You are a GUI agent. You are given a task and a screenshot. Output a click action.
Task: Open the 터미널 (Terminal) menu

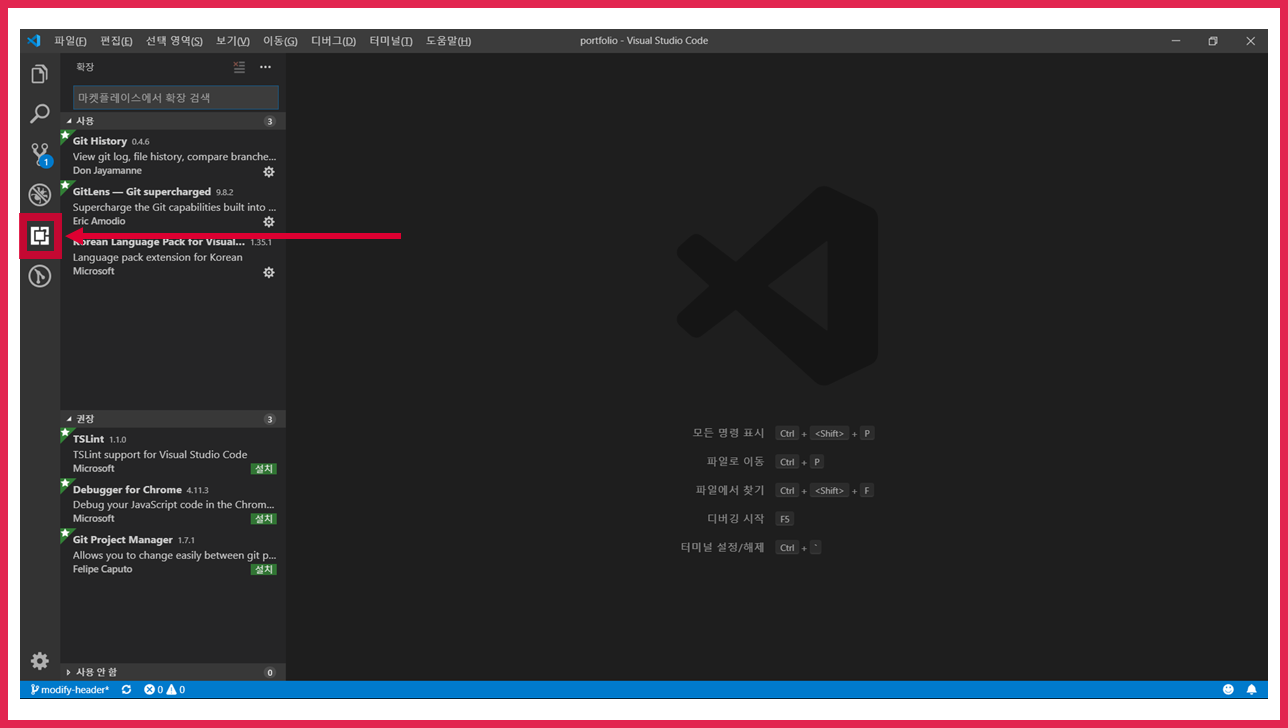click(x=391, y=41)
